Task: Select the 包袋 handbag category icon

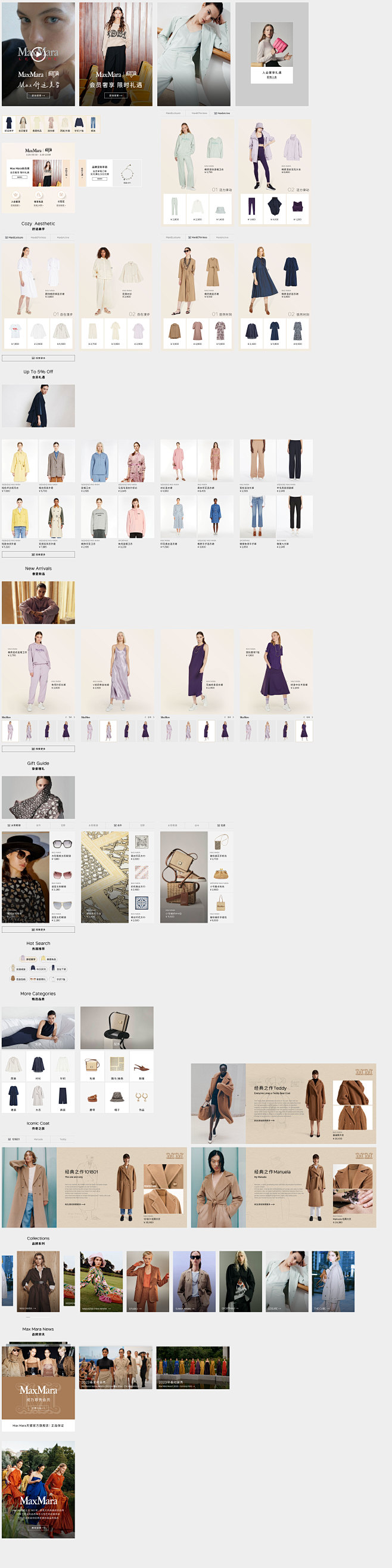Action: tap(92, 1066)
